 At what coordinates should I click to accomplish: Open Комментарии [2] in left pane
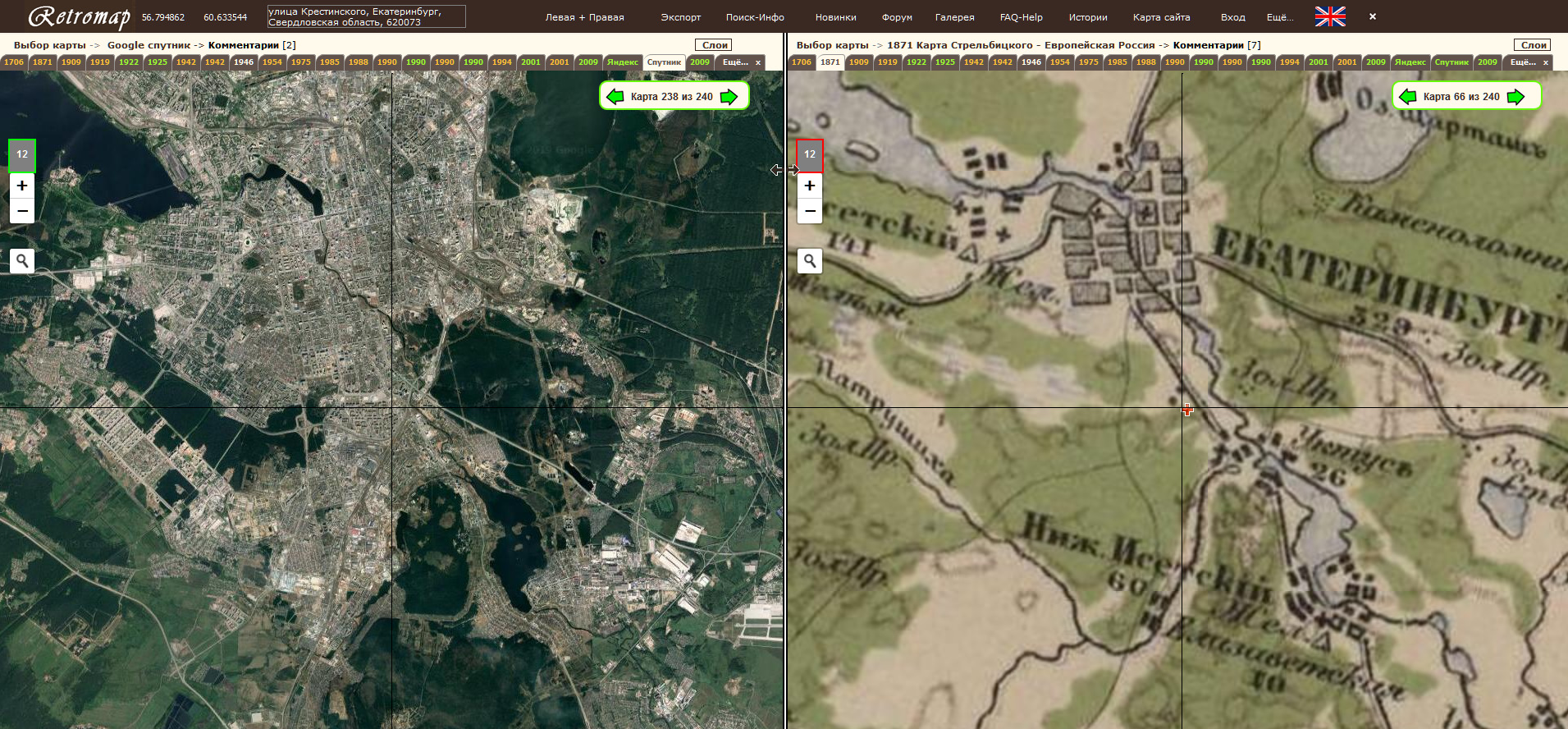[252, 45]
